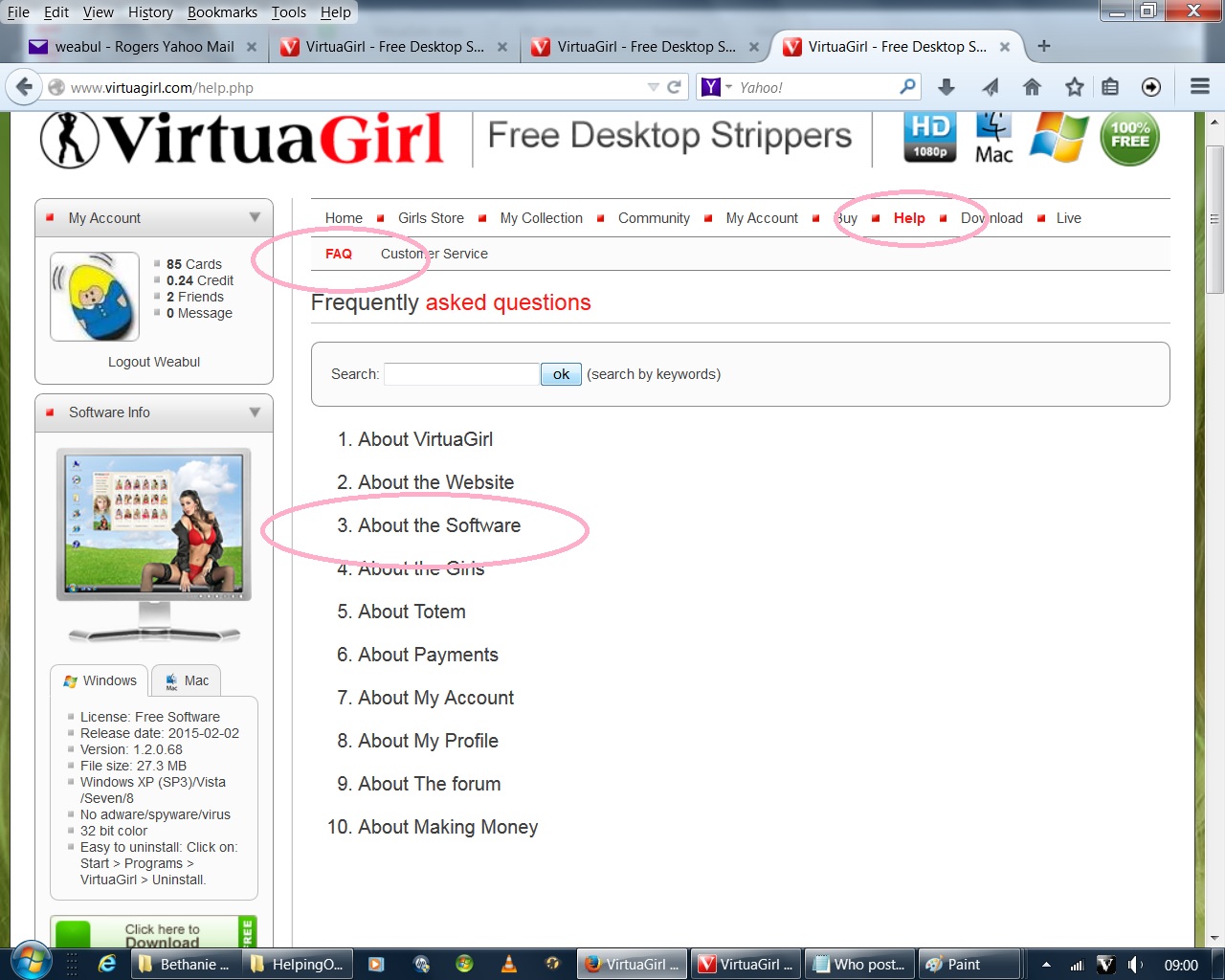Open FAQ topic About Totem
This screenshot has width=1225, height=980.
point(412,612)
